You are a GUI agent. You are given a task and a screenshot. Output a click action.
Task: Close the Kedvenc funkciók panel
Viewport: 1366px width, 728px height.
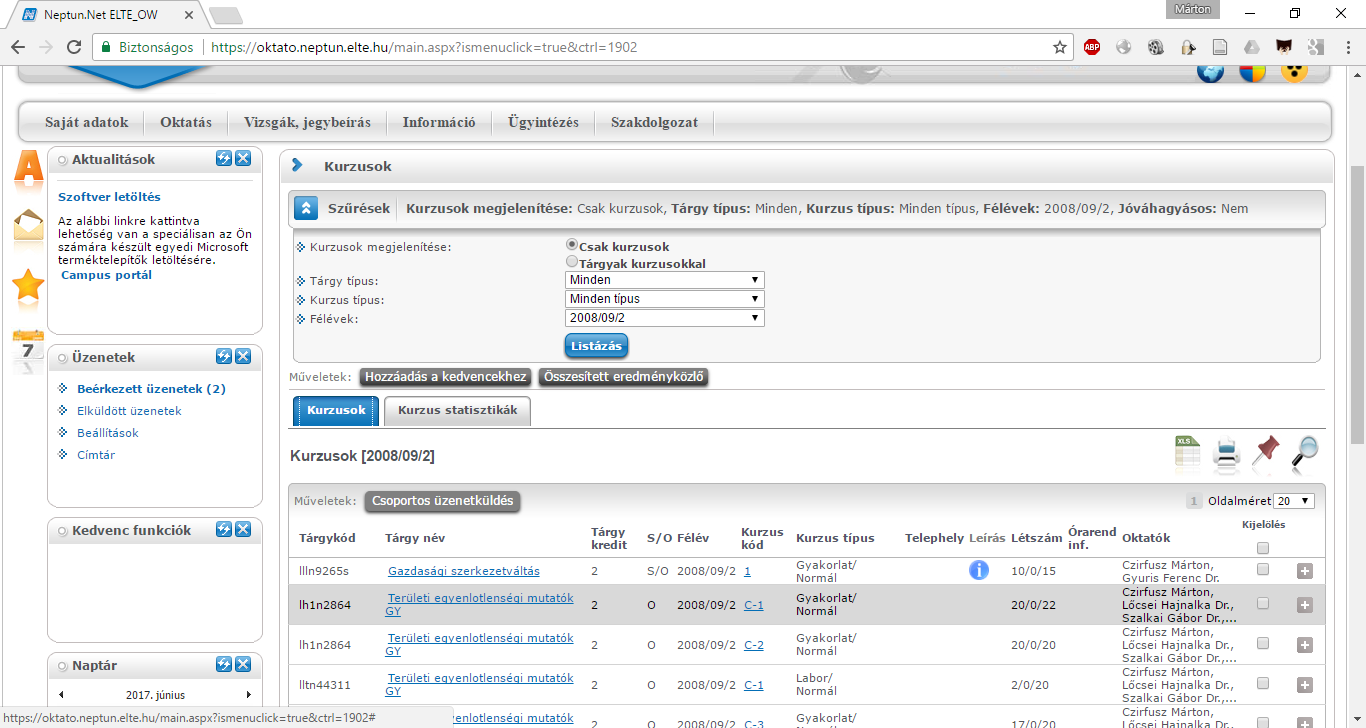click(243, 529)
